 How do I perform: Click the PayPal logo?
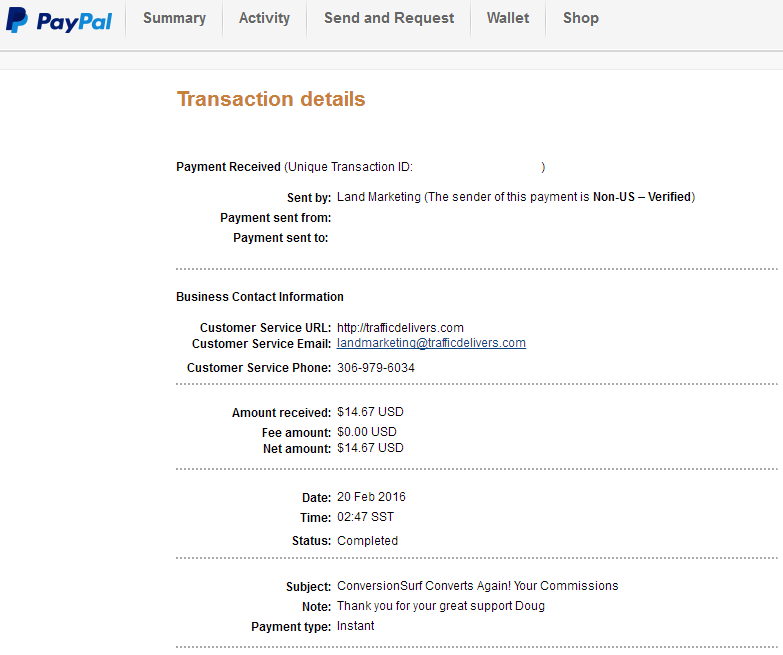click(x=59, y=21)
